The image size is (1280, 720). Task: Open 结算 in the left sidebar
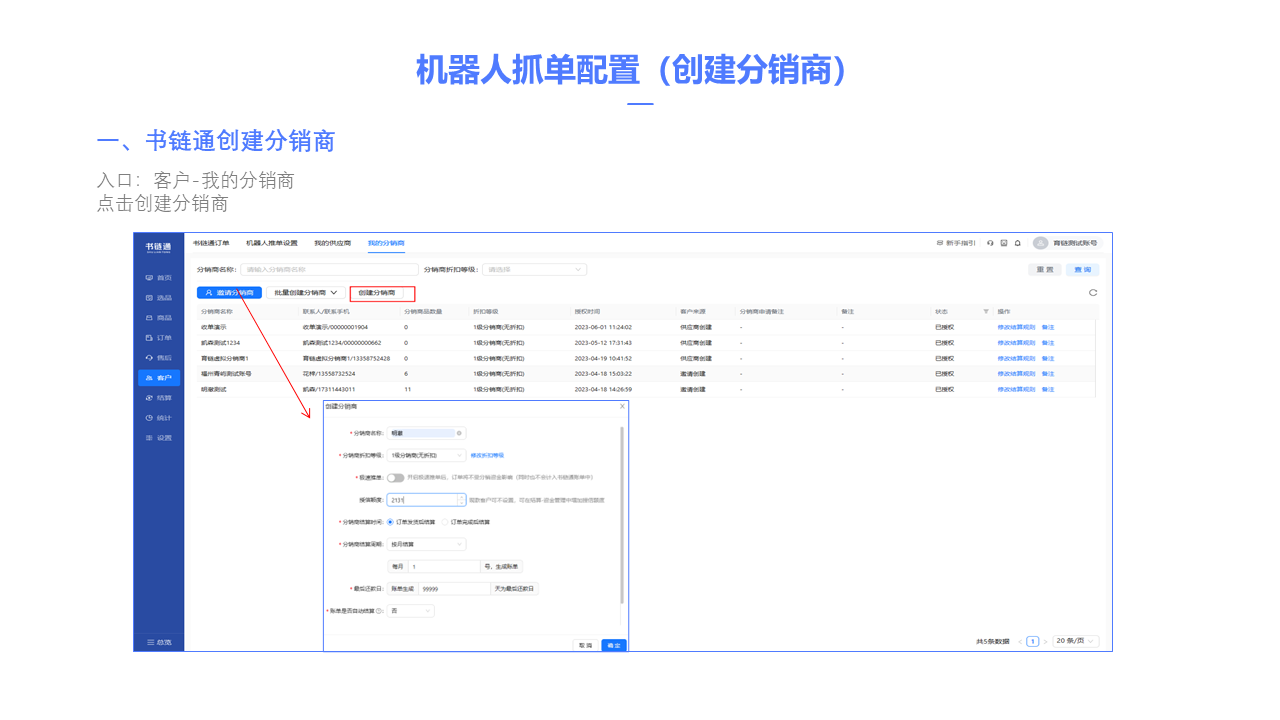click(x=159, y=397)
